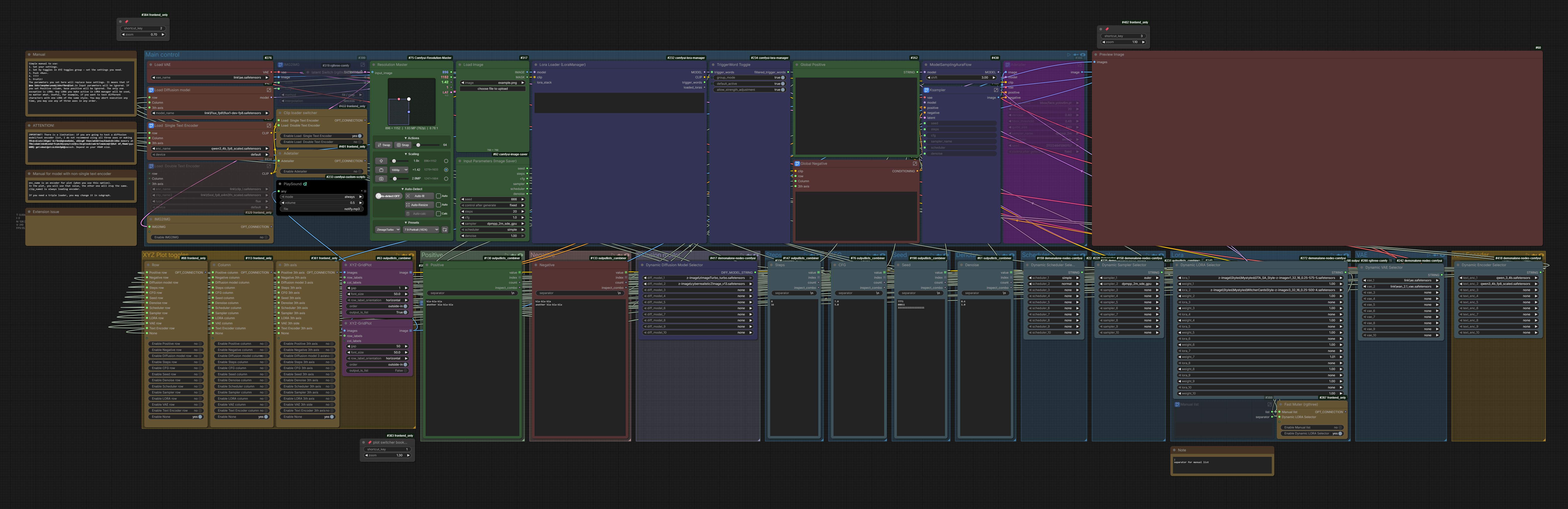Collapse the Actions section in Resolution Master
This screenshot has width=1568, height=509.
(412, 138)
